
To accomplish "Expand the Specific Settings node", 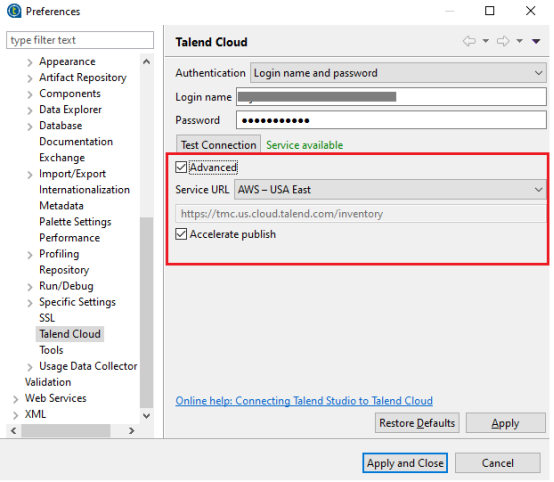I will pos(30,303).
